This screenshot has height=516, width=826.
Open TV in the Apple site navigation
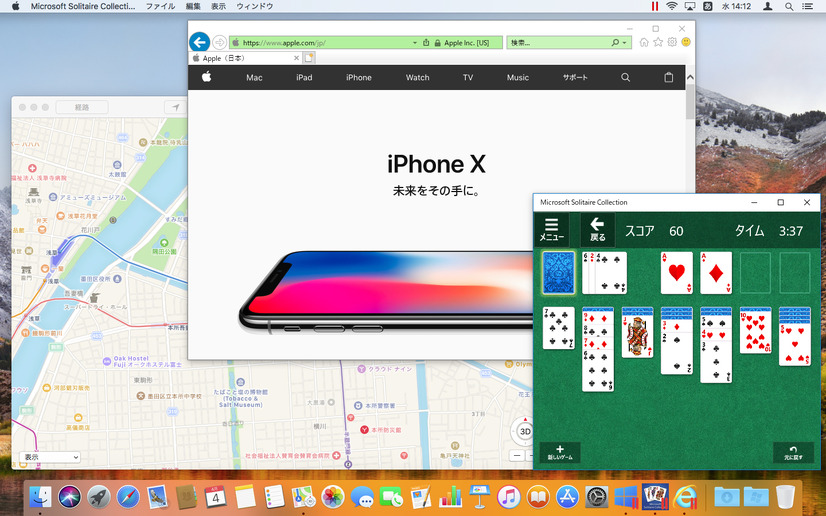[468, 77]
